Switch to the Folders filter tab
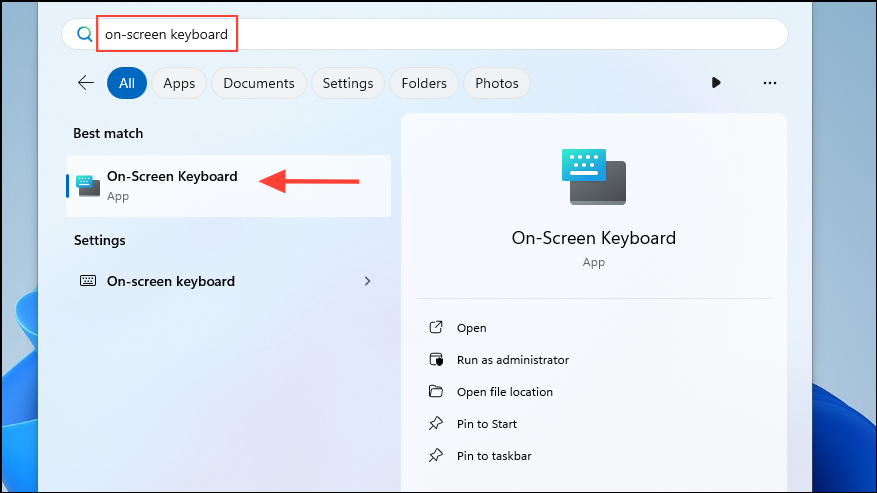The height and width of the screenshot is (493, 877). 424,83
